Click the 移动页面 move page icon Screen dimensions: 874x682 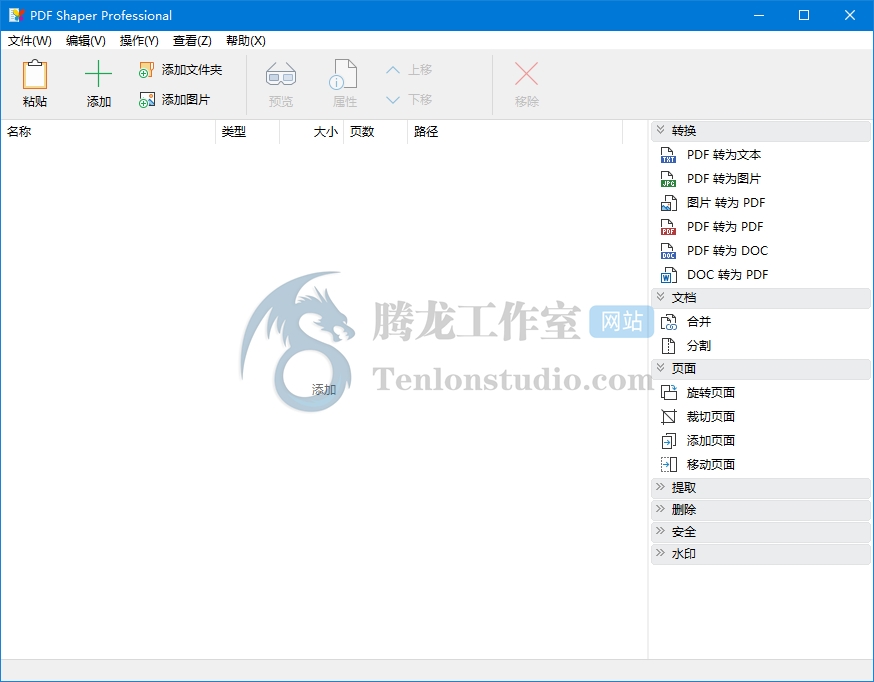(x=668, y=465)
